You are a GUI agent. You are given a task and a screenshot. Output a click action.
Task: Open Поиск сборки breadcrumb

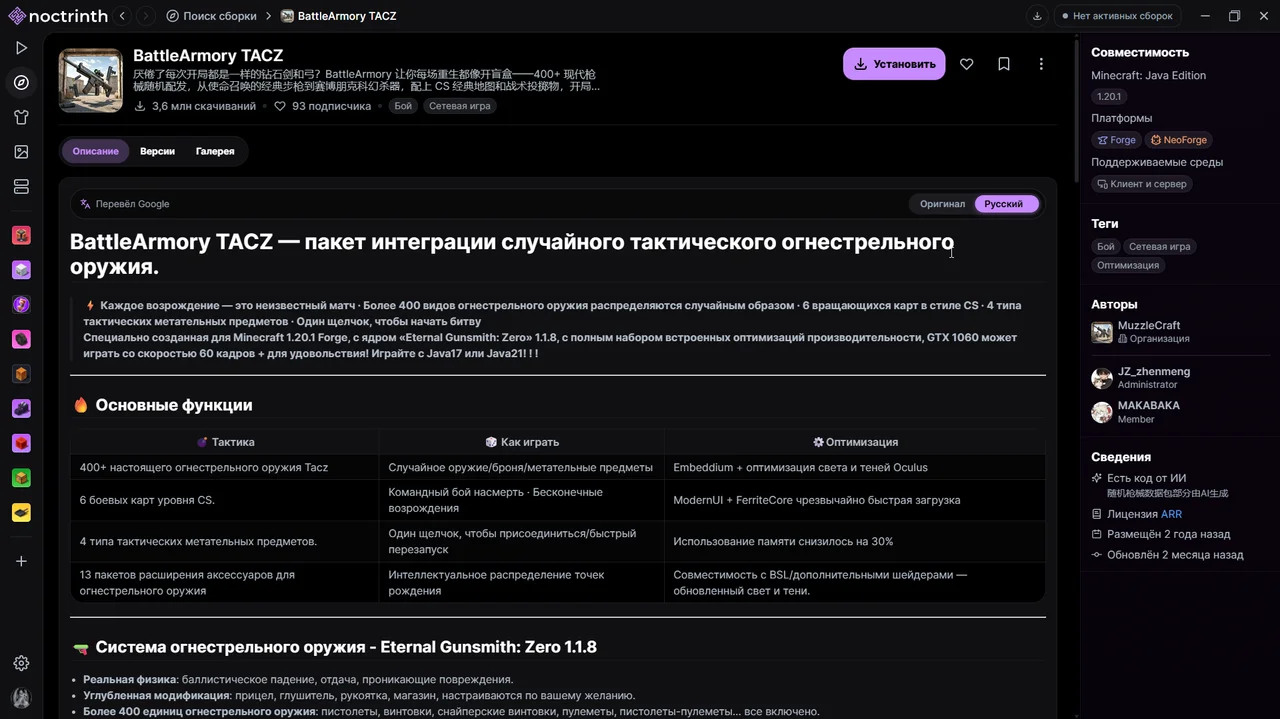(211, 16)
